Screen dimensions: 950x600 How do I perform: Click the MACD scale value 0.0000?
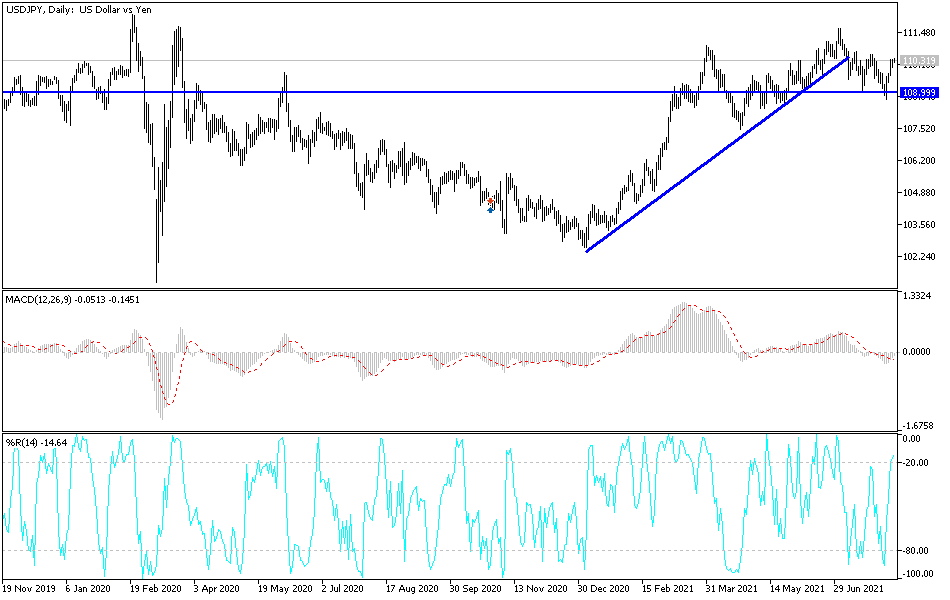(x=917, y=352)
